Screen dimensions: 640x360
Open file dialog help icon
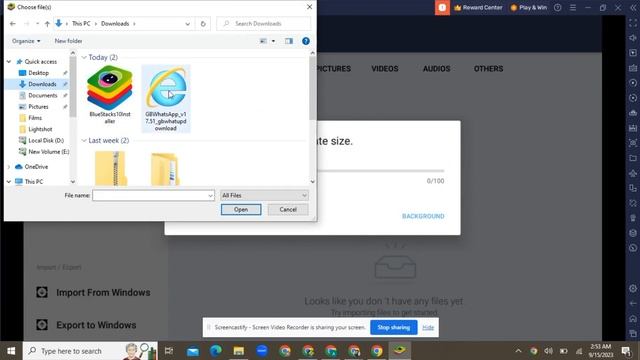[x=306, y=41]
